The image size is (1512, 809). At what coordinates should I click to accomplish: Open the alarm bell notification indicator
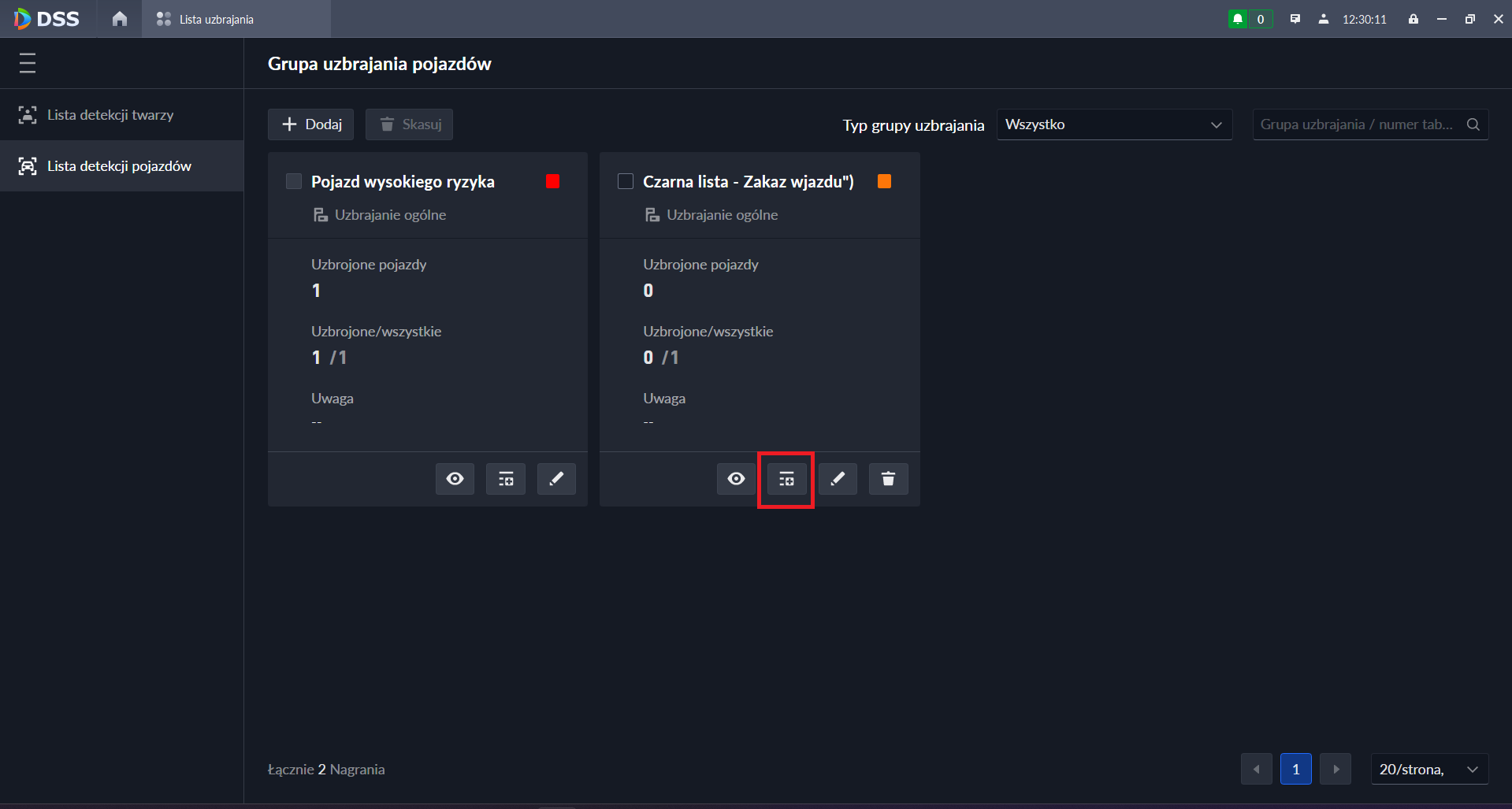click(x=1238, y=19)
